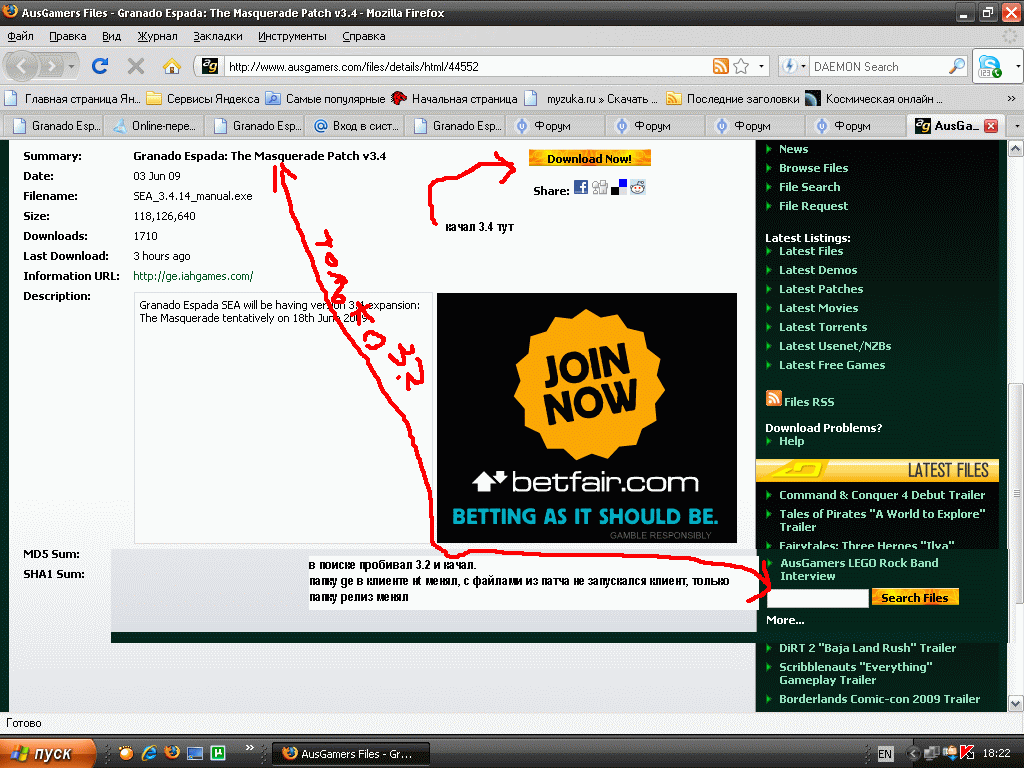This screenshot has height=768, width=1024.
Task: Reload the page with the refresh icon
Action: [x=100, y=66]
